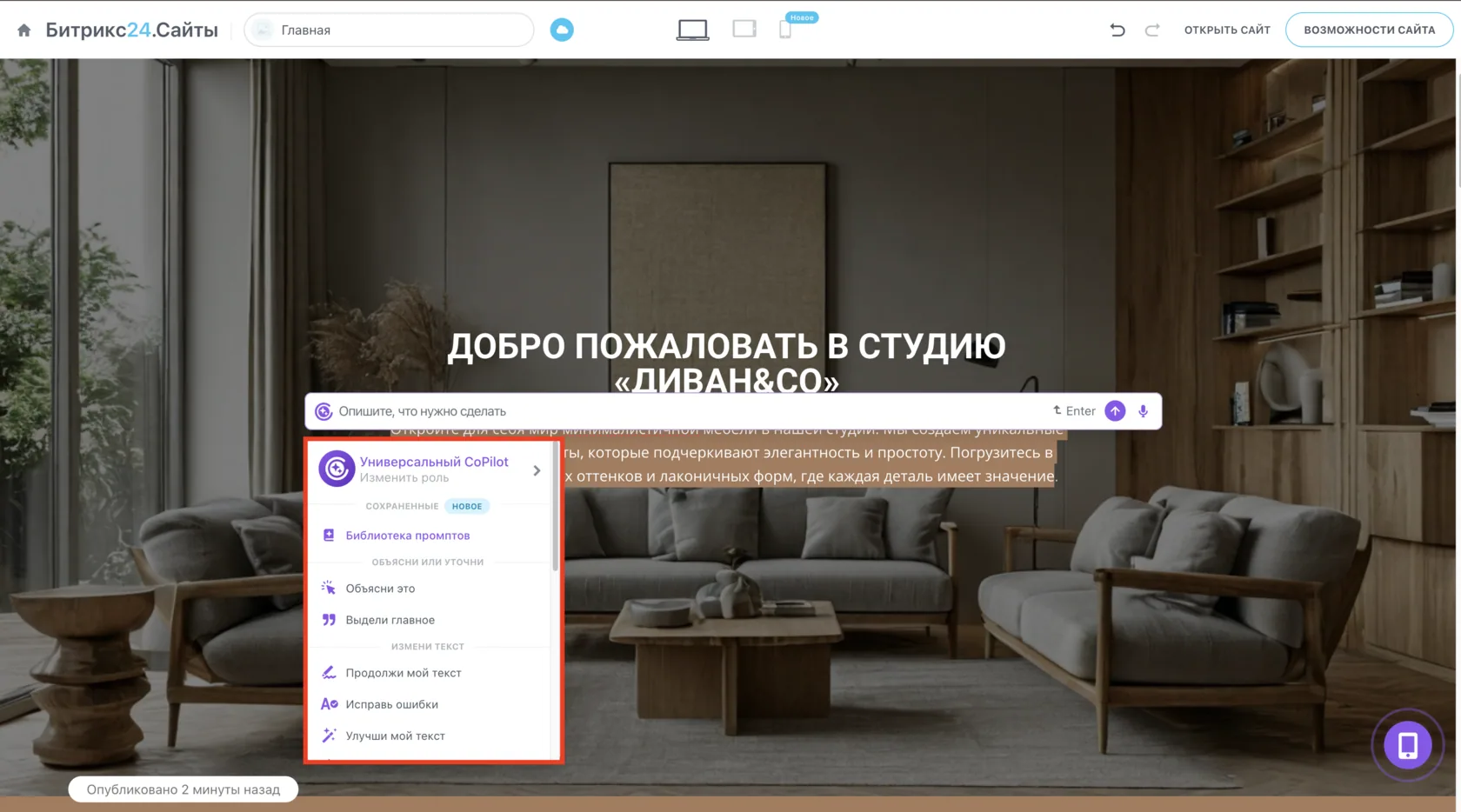Click pencil icon beside Продолжи мой текст
The height and width of the screenshot is (812, 1461).
[329, 673]
